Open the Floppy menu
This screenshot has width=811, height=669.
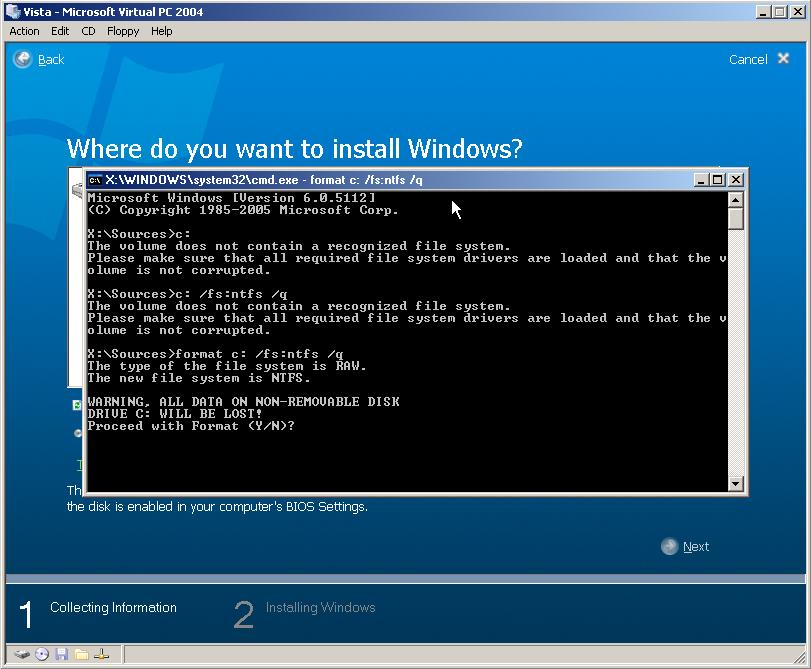click(x=123, y=31)
